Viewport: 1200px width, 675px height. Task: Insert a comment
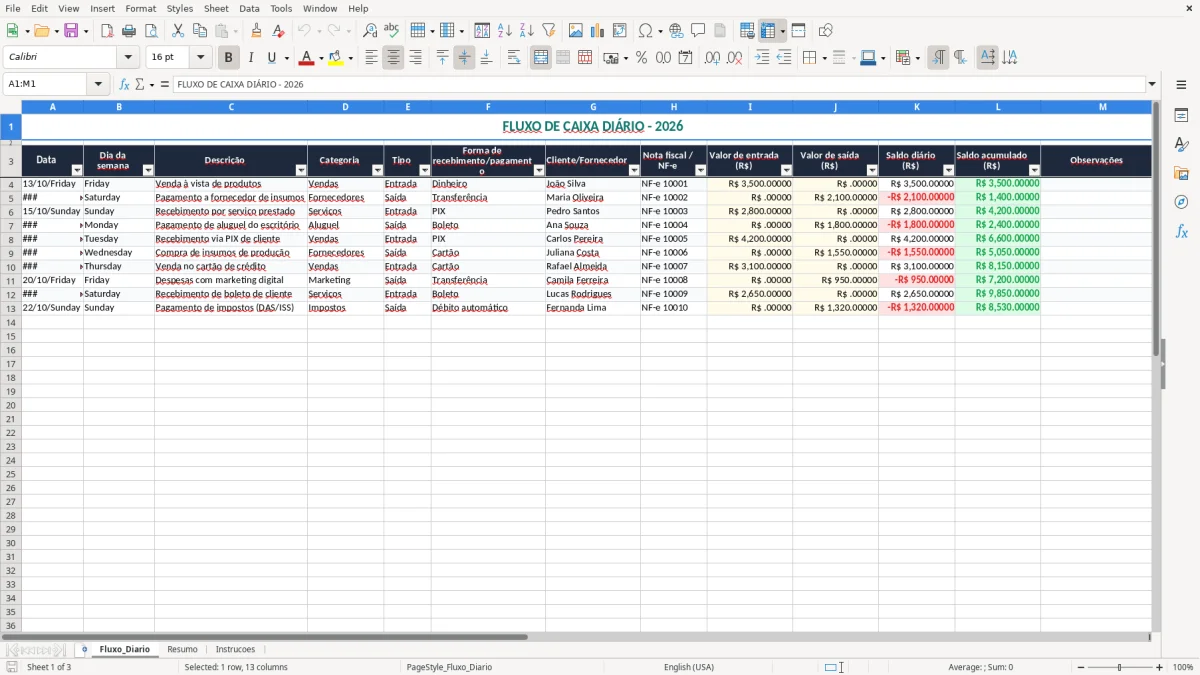699,31
